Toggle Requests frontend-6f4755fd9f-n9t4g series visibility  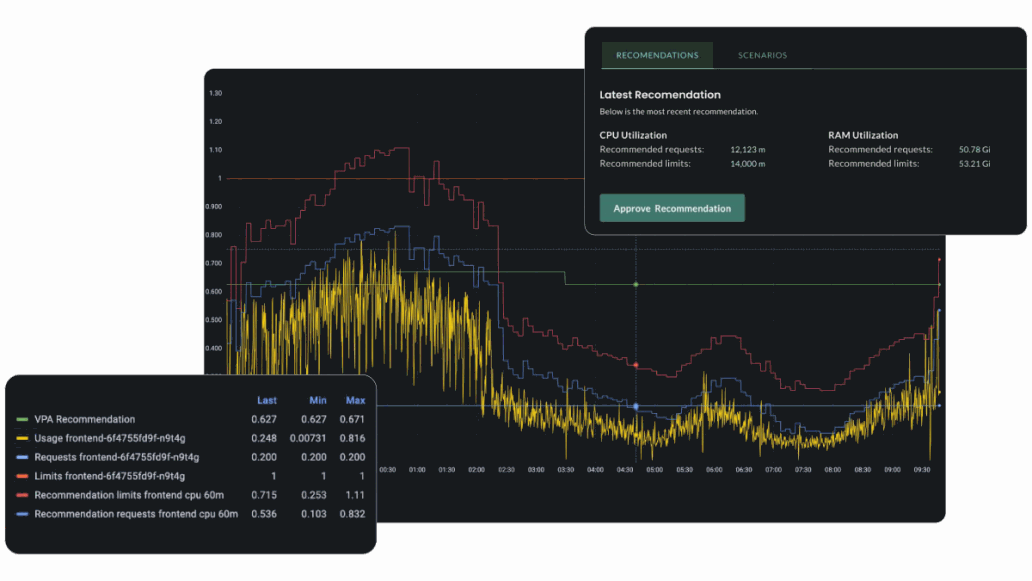(x=23, y=458)
